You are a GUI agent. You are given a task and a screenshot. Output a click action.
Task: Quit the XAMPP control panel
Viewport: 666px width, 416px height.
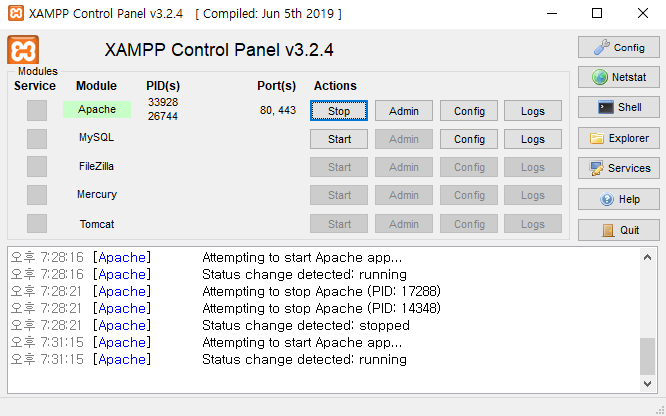click(618, 230)
